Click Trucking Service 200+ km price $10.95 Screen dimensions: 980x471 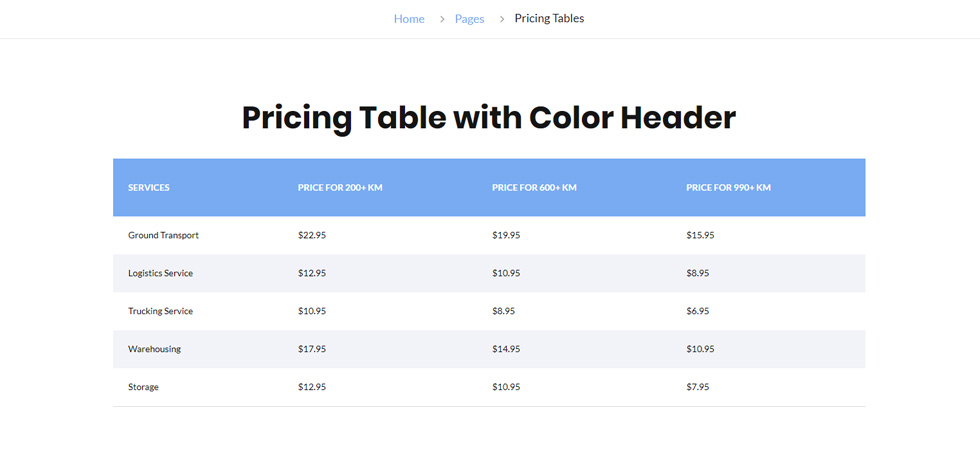pyautogui.click(x=312, y=311)
